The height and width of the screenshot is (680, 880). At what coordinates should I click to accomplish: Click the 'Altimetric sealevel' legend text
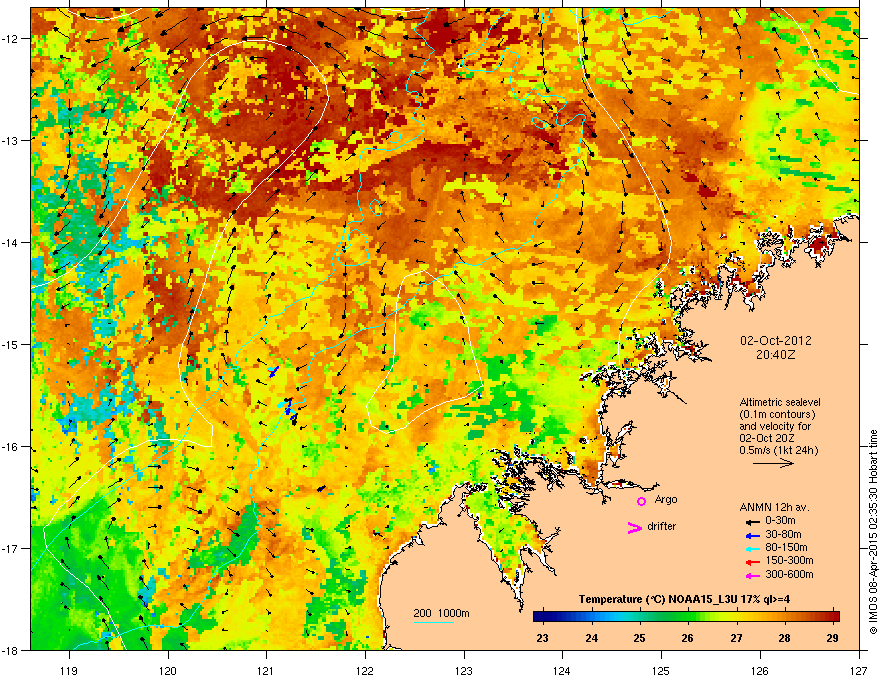point(780,402)
